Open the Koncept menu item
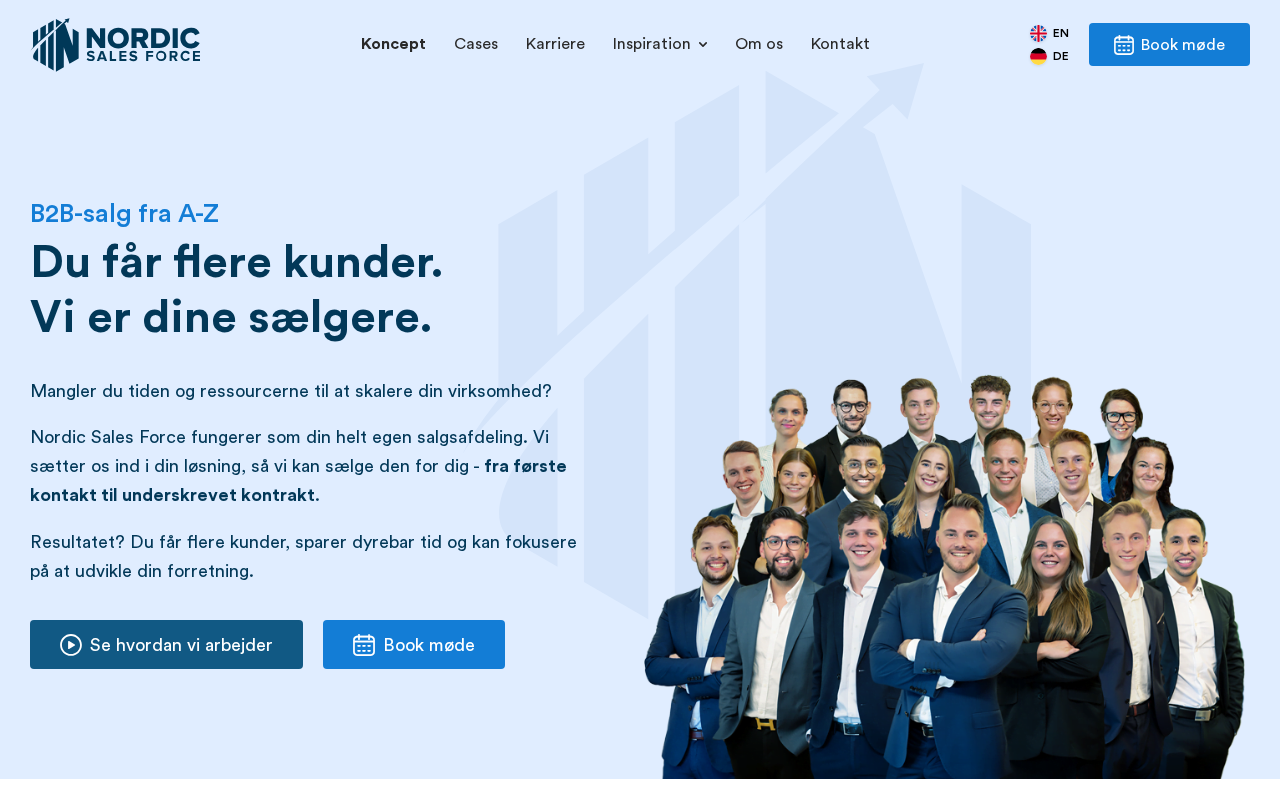 (x=393, y=44)
